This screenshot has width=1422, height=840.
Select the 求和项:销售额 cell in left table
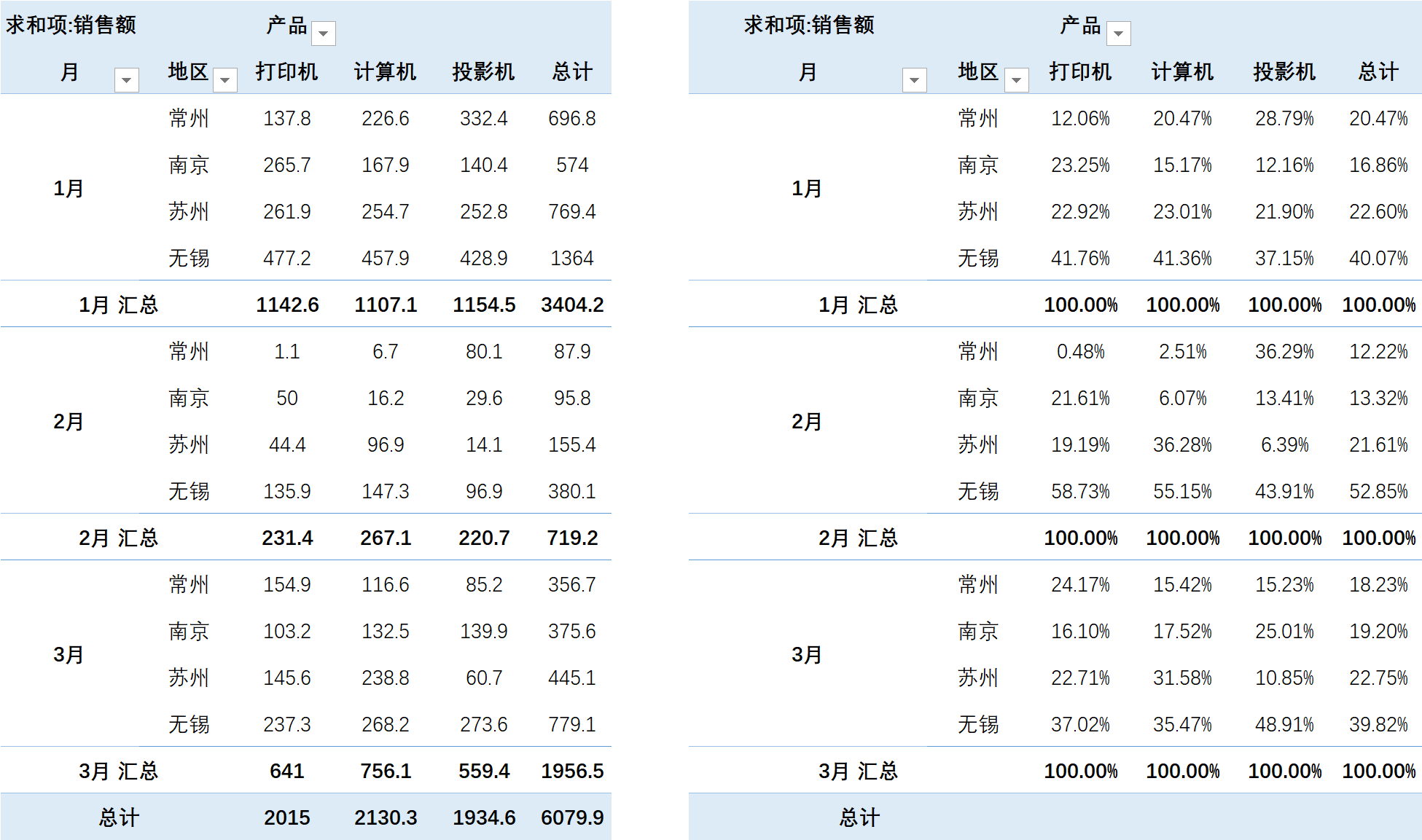(71, 25)
